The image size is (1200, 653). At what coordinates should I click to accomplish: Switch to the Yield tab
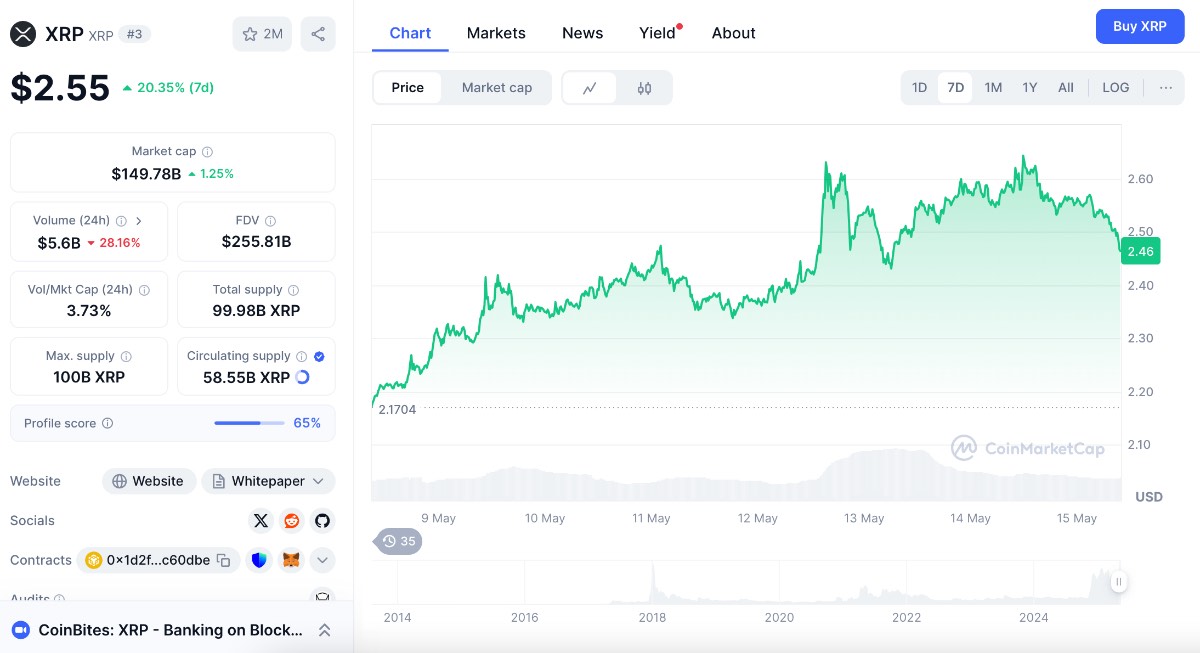tap(659, 33)
